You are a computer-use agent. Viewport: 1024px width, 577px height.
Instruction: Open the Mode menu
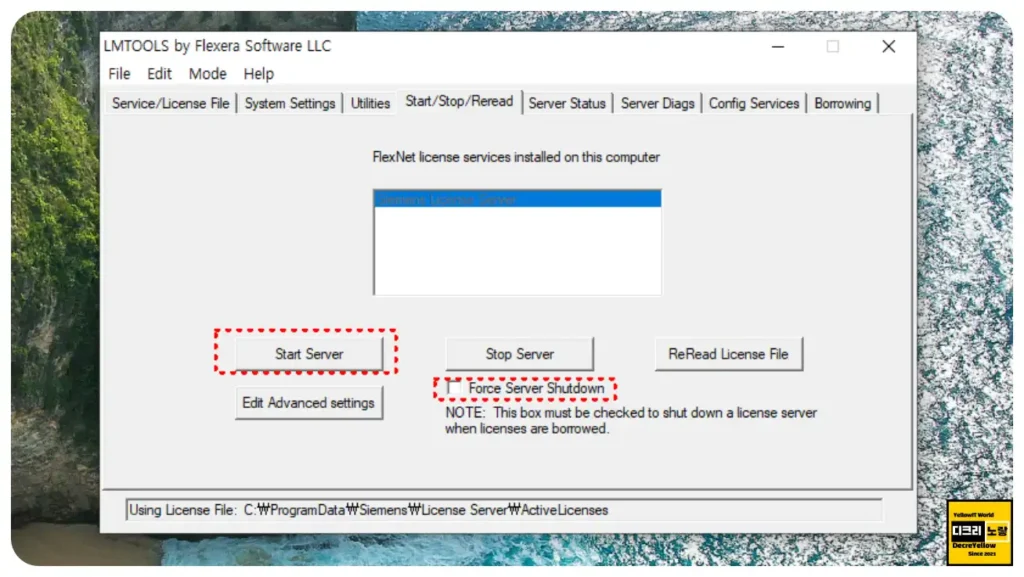click(208, 74)
